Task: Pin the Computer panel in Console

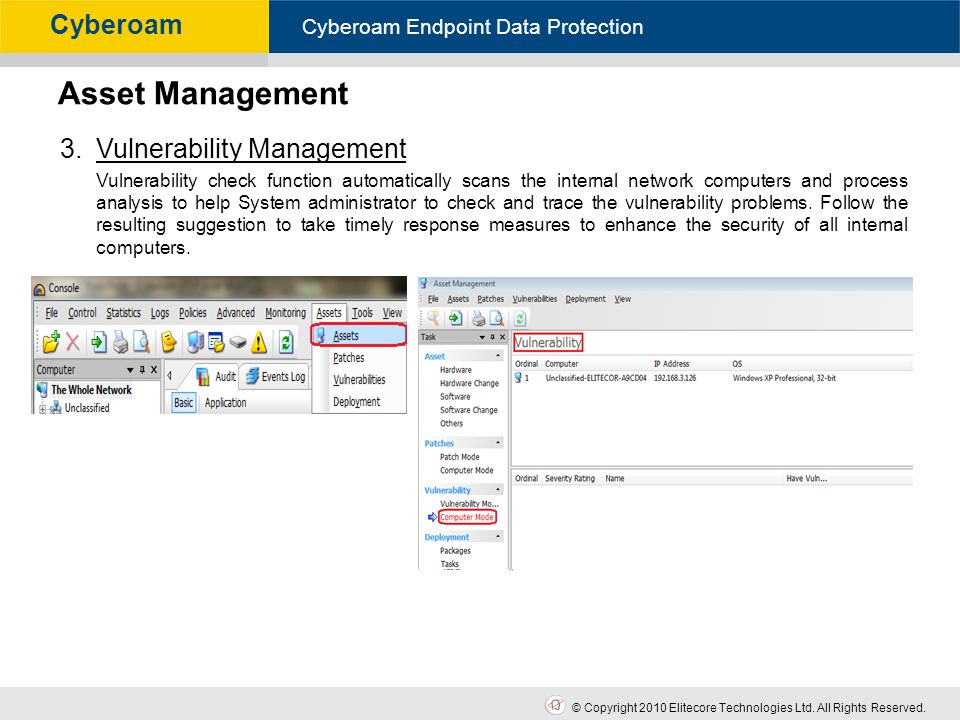Action: pyautogui.click(x=142, y=369)
